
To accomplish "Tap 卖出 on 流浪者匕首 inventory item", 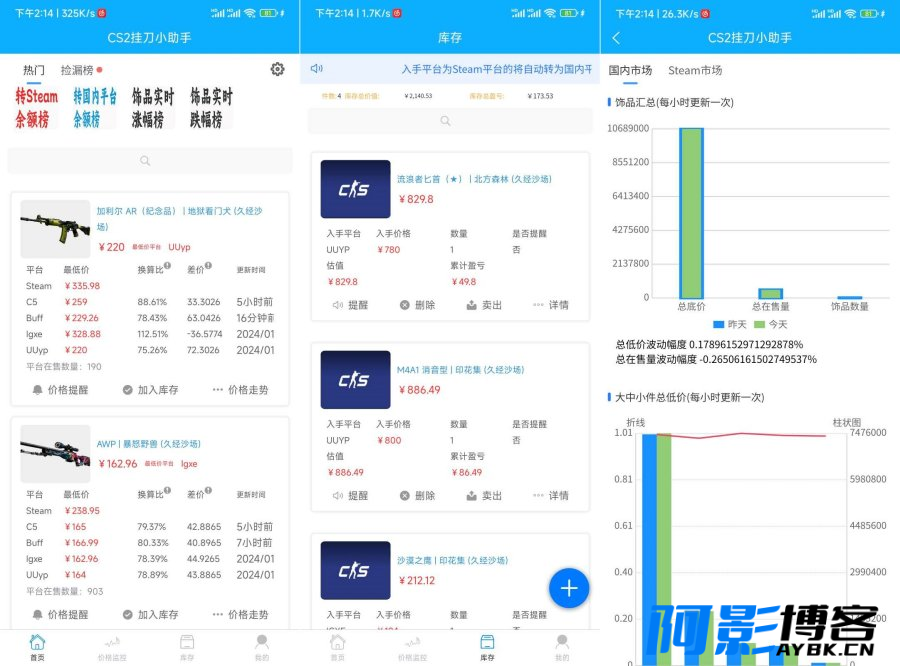I will click(x=484, y=305).
